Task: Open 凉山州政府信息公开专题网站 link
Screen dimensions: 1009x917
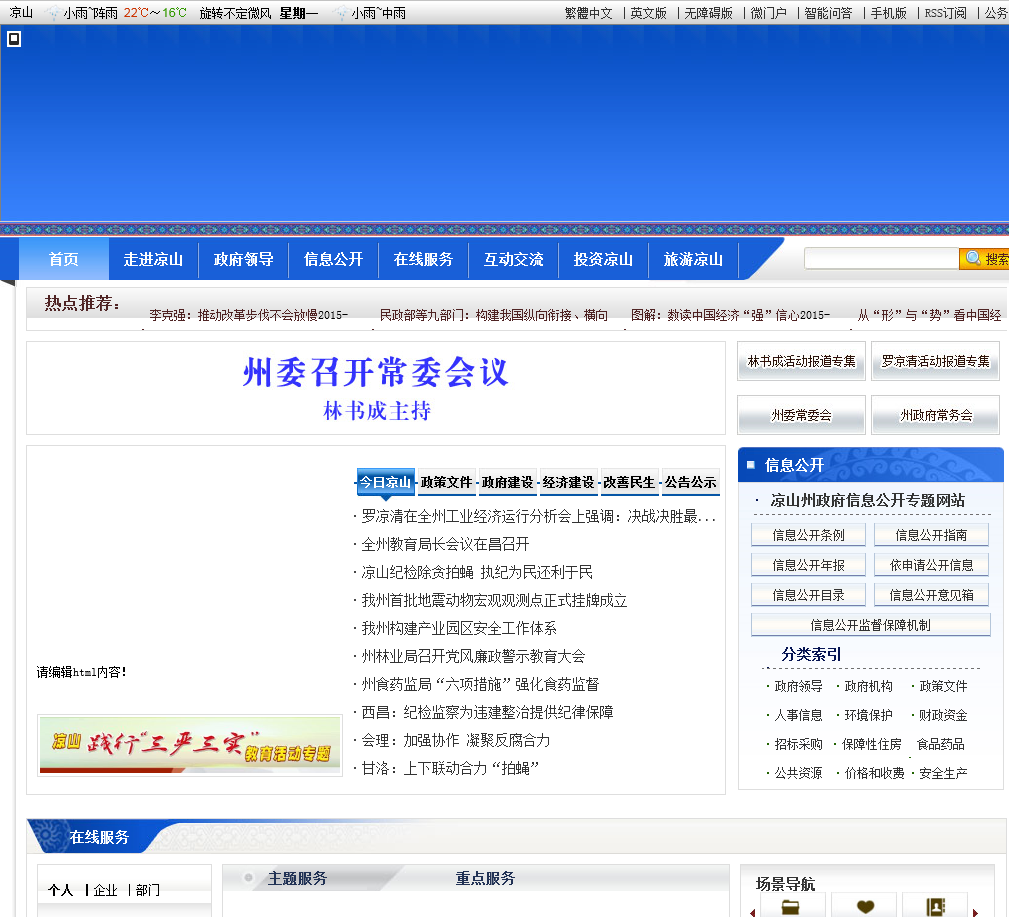Action: [x=867, y=500]
